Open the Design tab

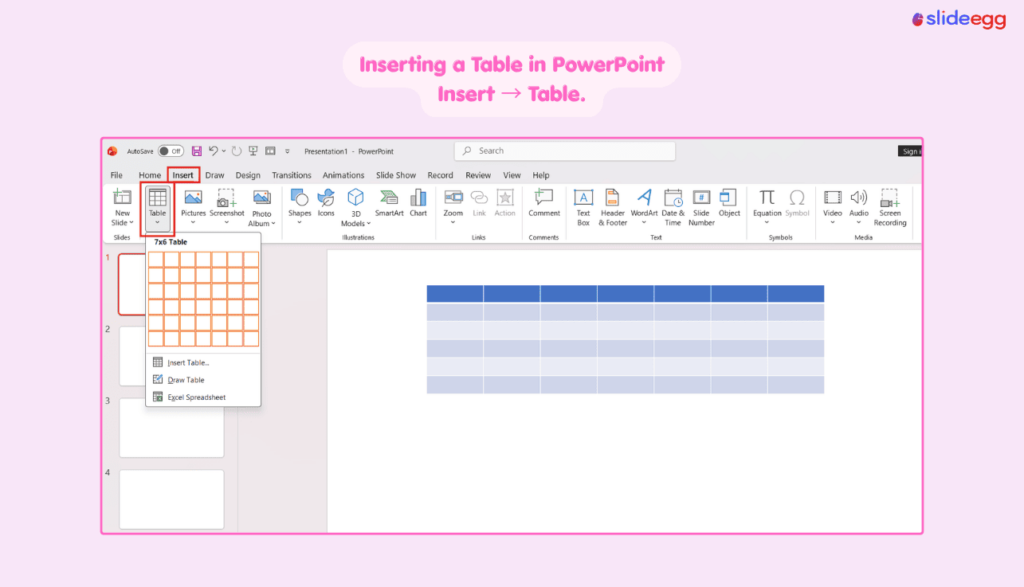click(x=248, y=175)
